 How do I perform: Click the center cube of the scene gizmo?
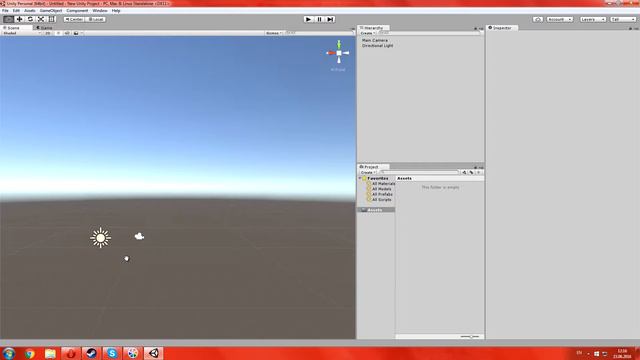[x=339, y=53]
